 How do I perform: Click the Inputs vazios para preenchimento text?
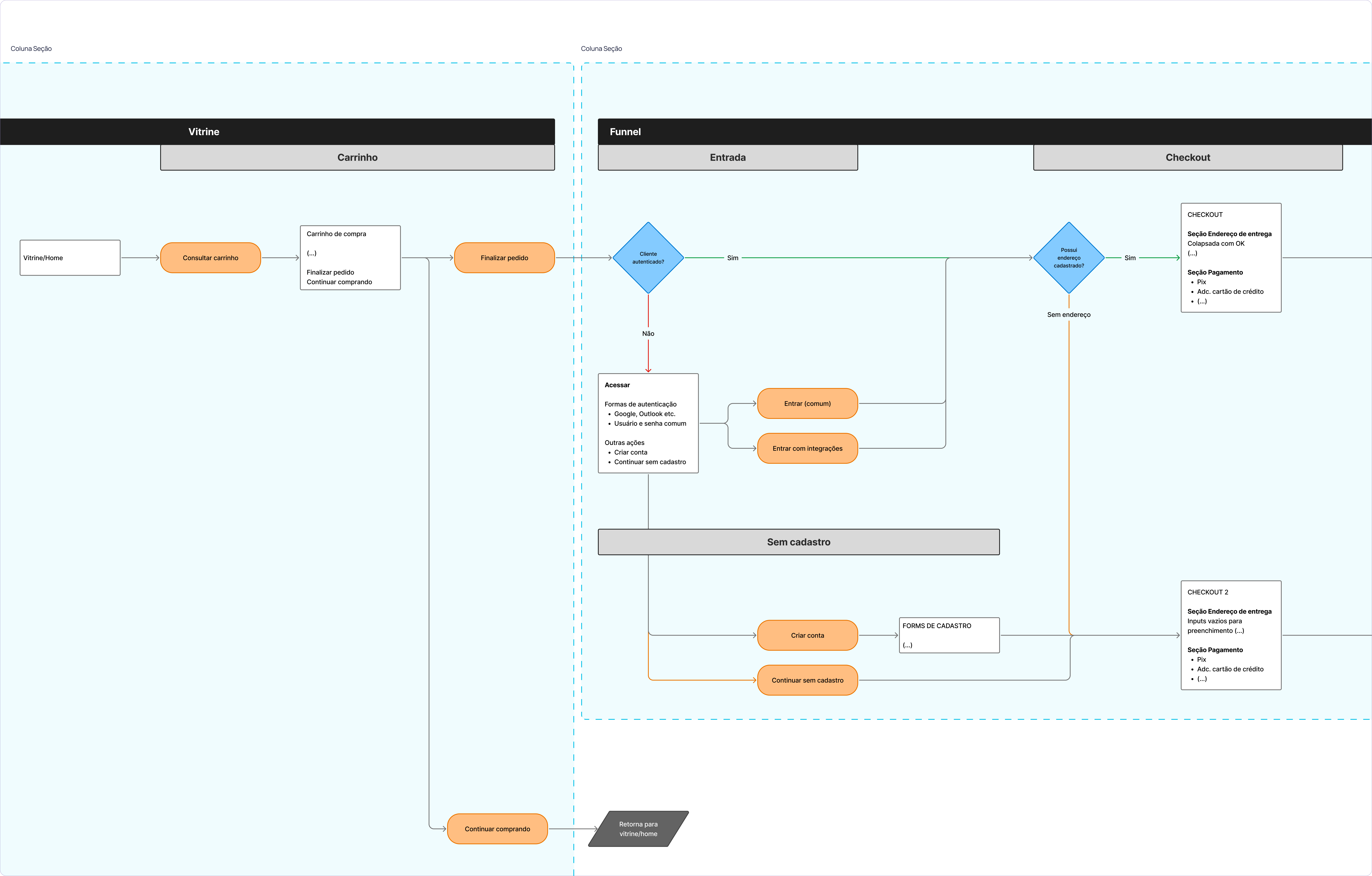[1216, 626]
